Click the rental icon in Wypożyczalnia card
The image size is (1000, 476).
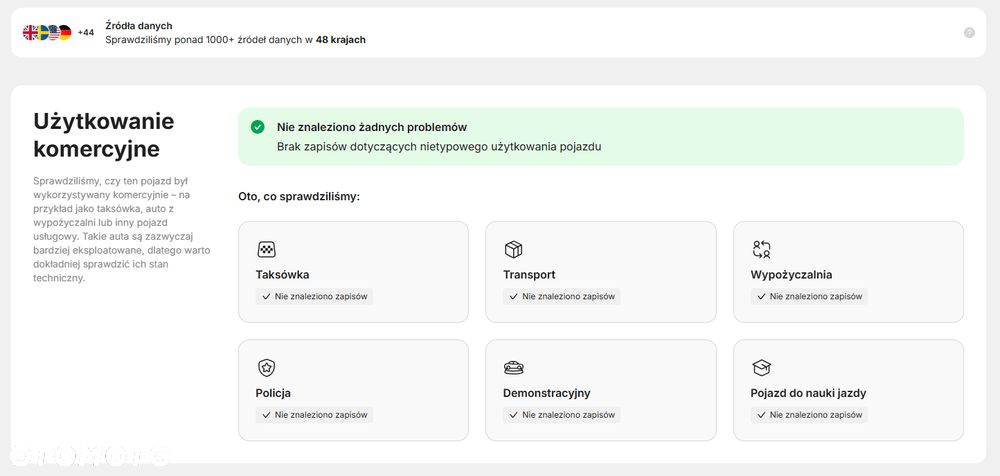click(x=761, y=250)
